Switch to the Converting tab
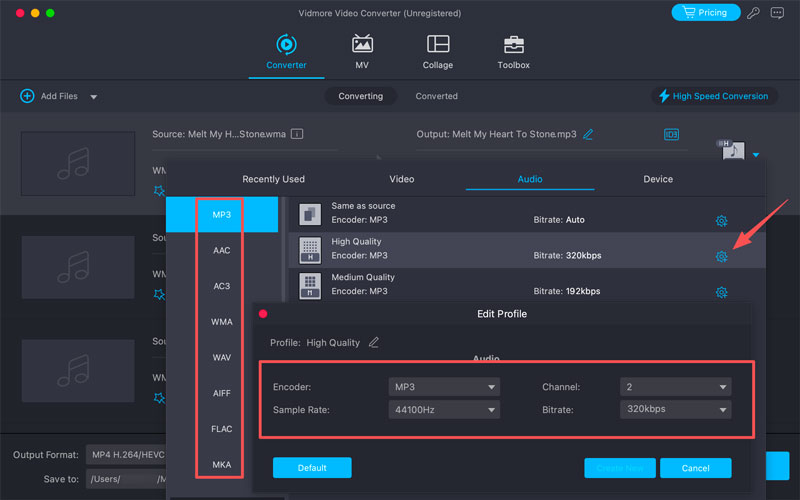 (x=360, y=96)
